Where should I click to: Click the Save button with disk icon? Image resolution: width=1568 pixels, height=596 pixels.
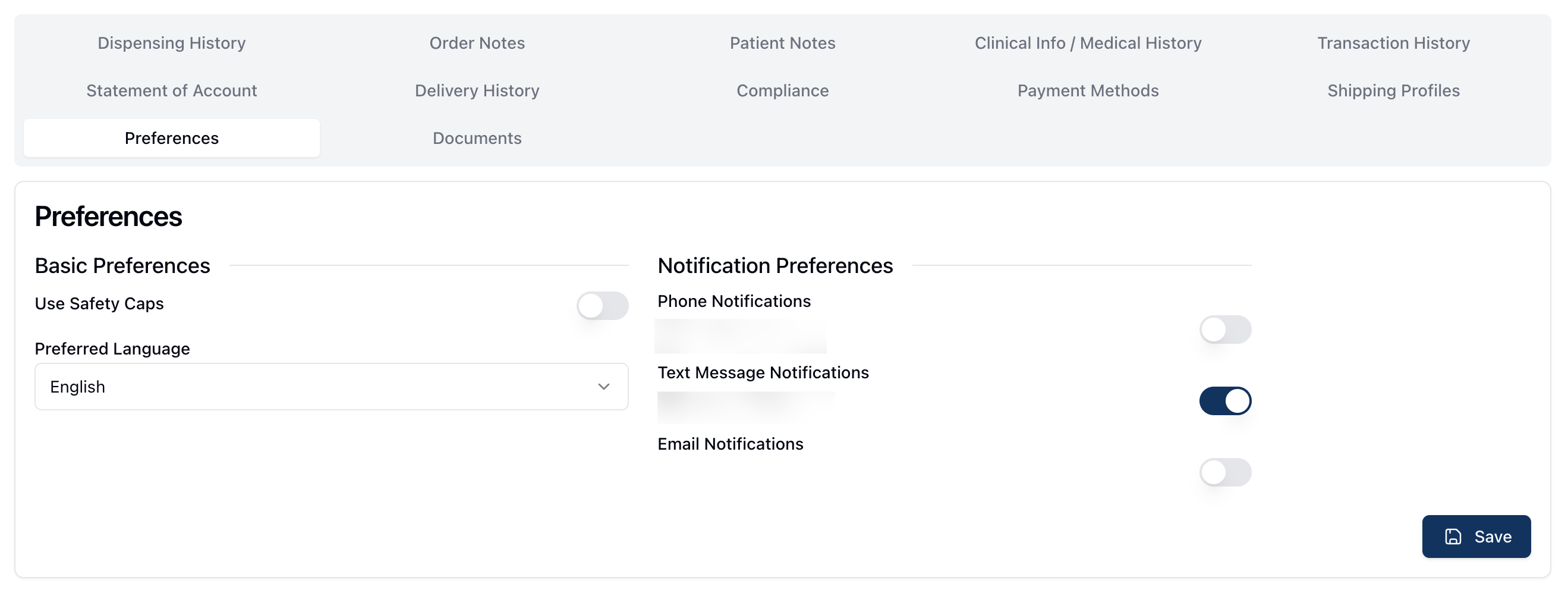point(1475,537)
